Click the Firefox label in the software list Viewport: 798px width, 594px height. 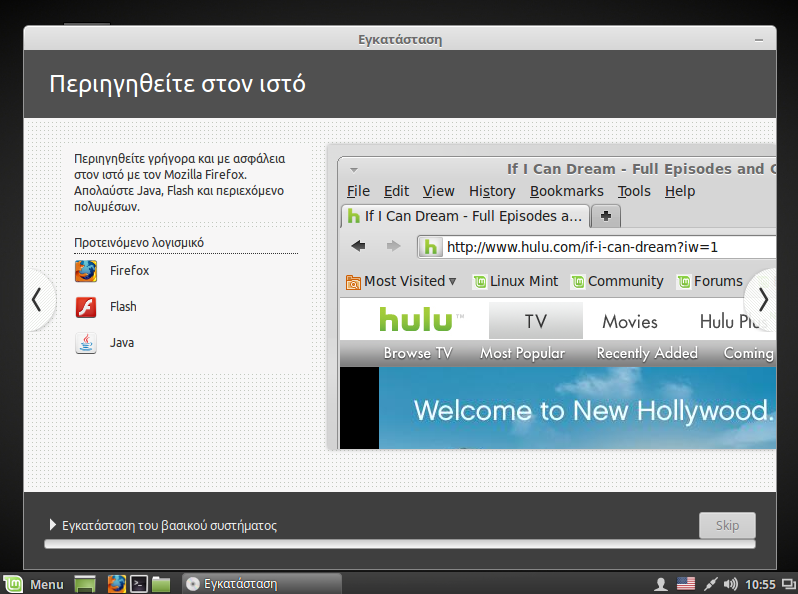pos(130,270)
